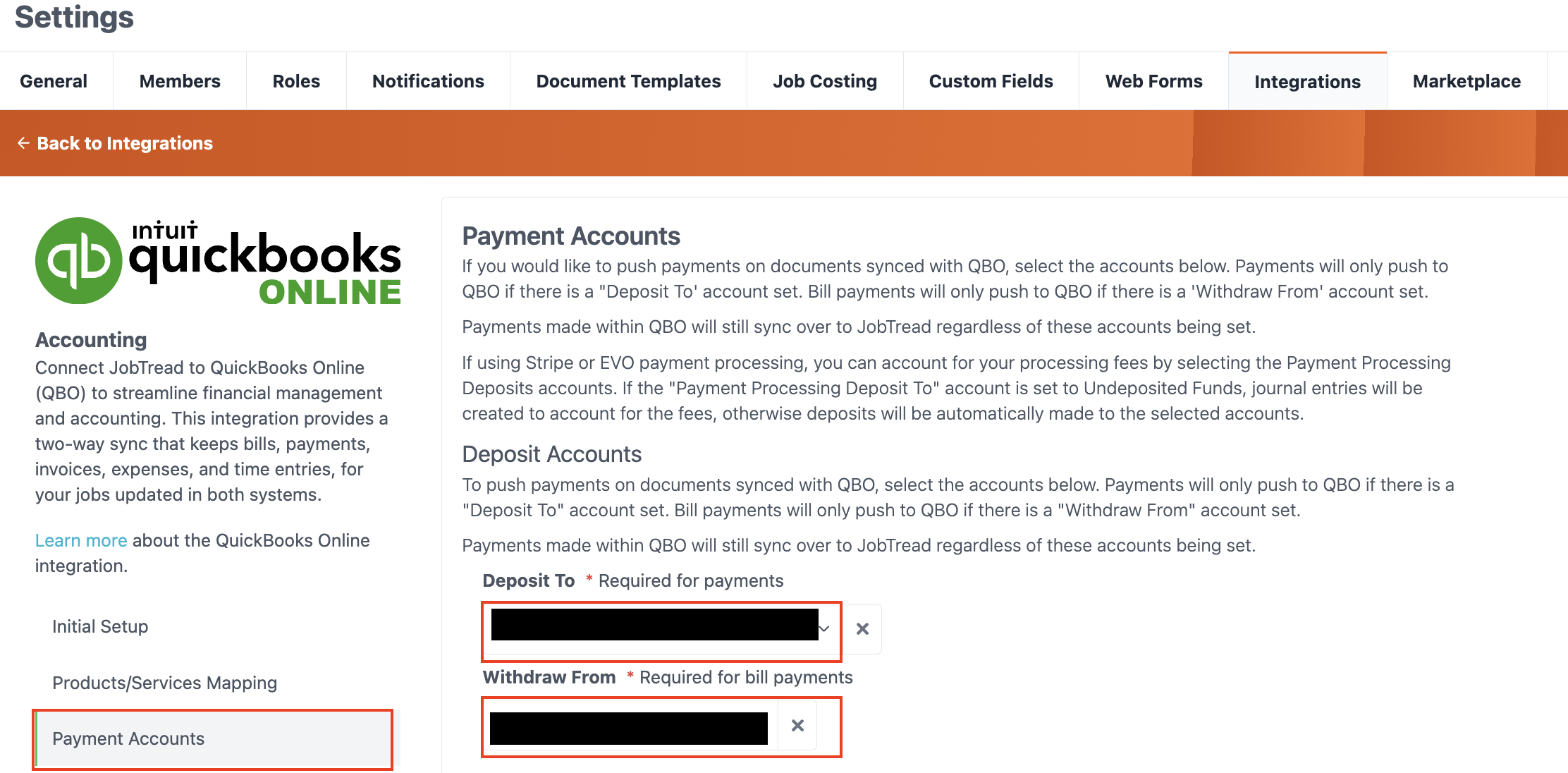Image resolution: width=1568 pixels, height=773 pixels.
Task: Expand the Deposit To dropdown chevron
Action: click(824, 628)
